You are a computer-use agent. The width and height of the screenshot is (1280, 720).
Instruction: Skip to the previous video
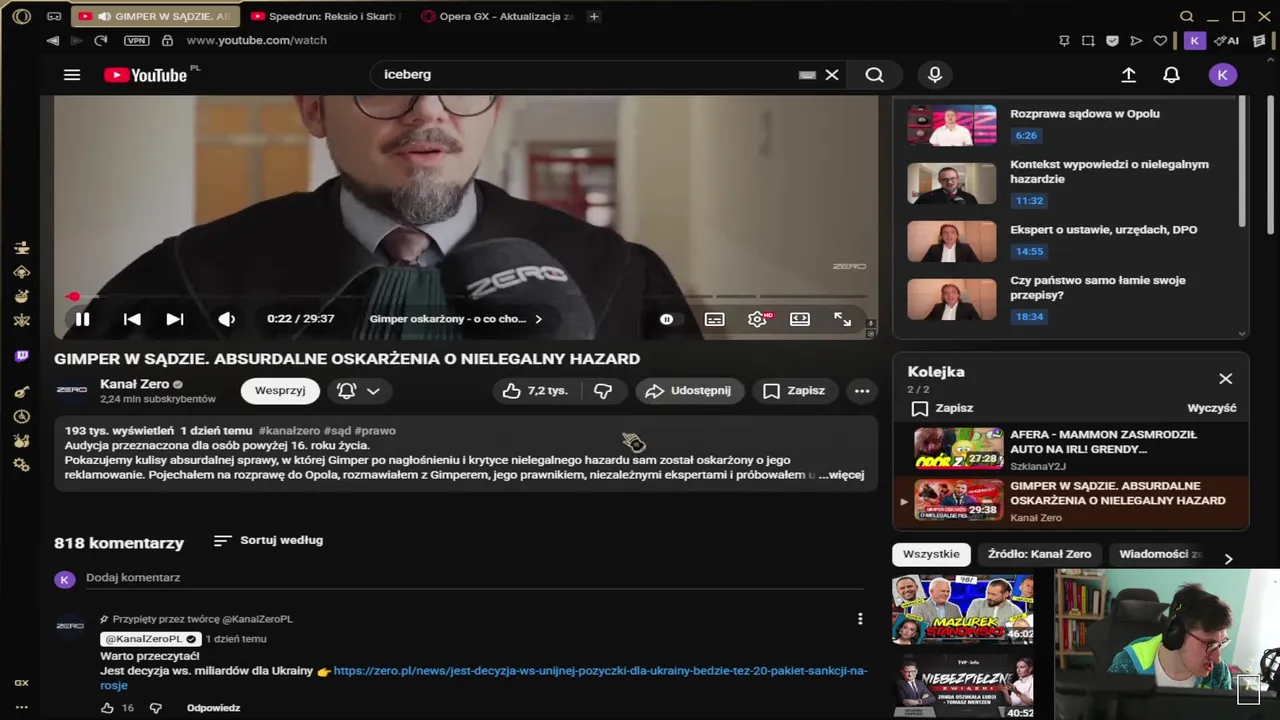[131, 319]
